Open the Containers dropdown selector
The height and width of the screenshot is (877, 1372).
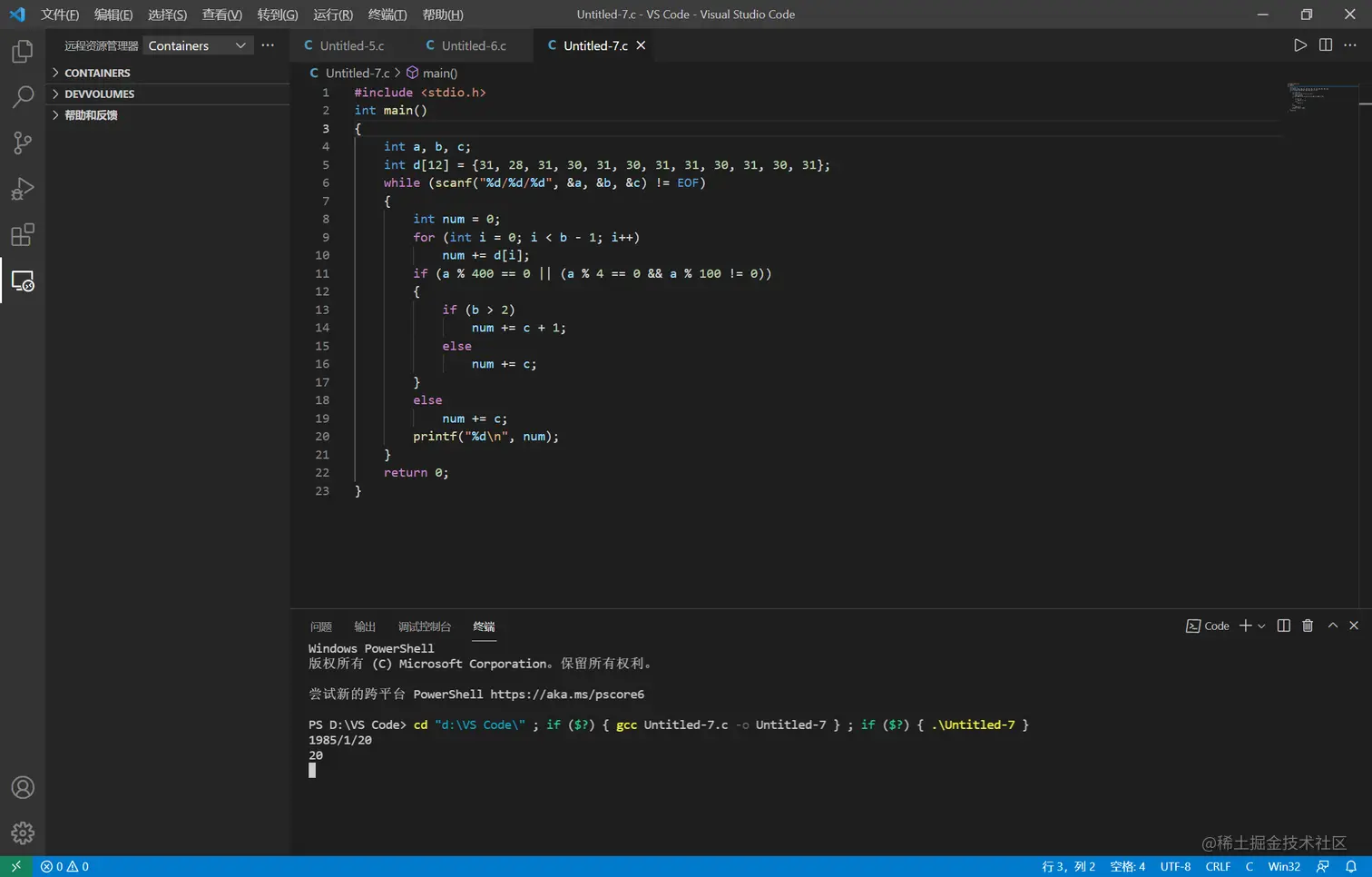(x=197, y=45)
